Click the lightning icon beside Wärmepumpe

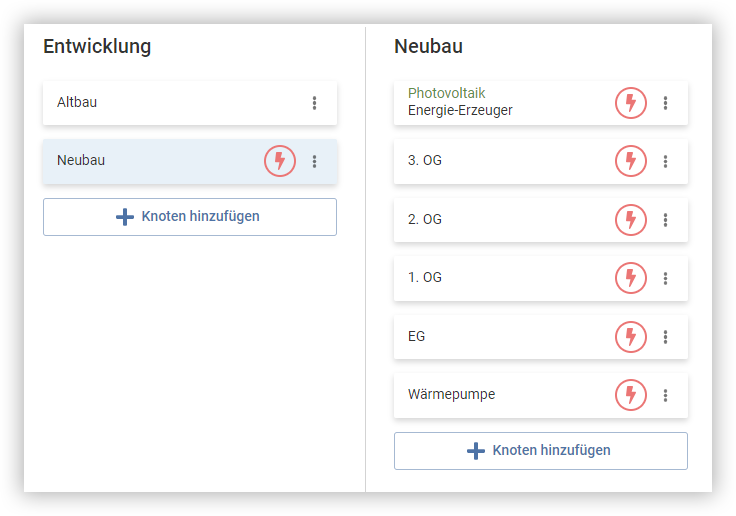tap(630, 395)
